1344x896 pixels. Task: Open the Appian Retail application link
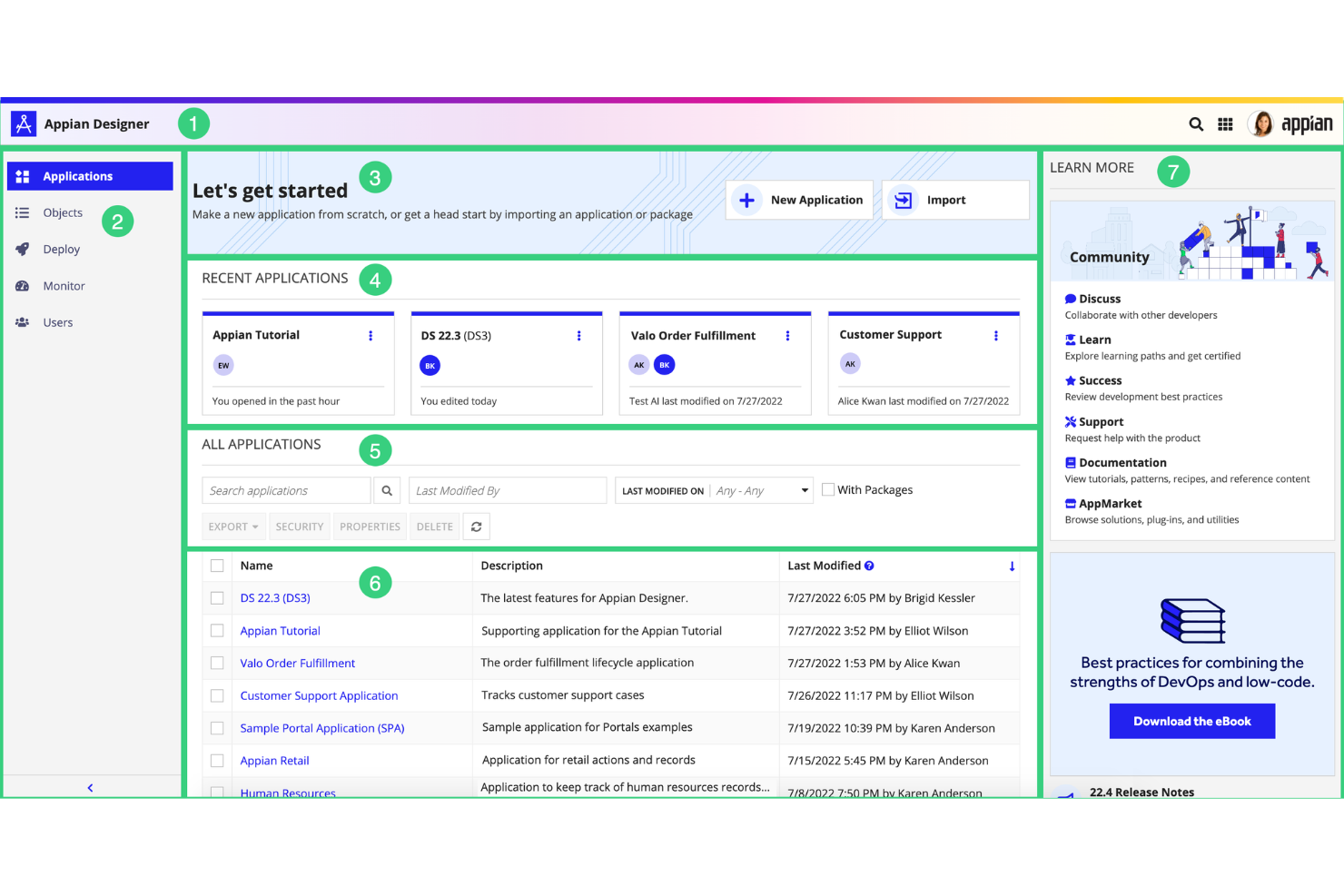click(274, 761)
